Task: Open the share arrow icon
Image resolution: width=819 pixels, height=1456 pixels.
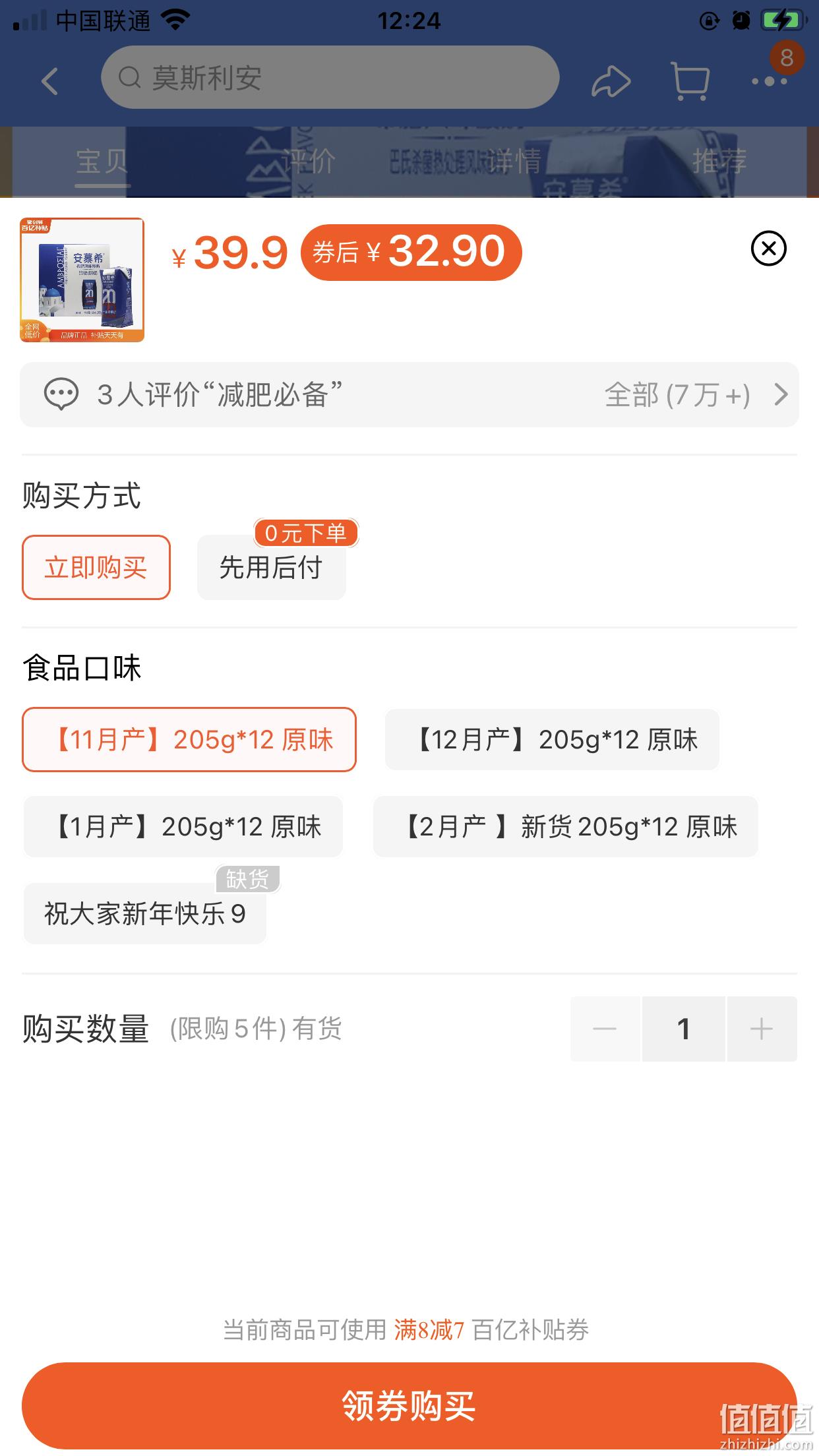Action: (x=611, y=81)
